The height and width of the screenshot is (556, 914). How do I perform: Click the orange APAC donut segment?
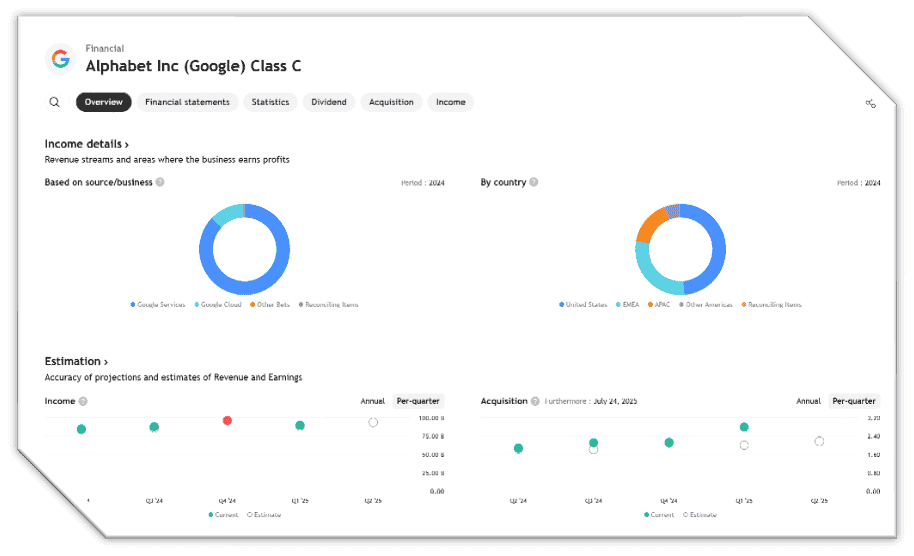(651, 224)
